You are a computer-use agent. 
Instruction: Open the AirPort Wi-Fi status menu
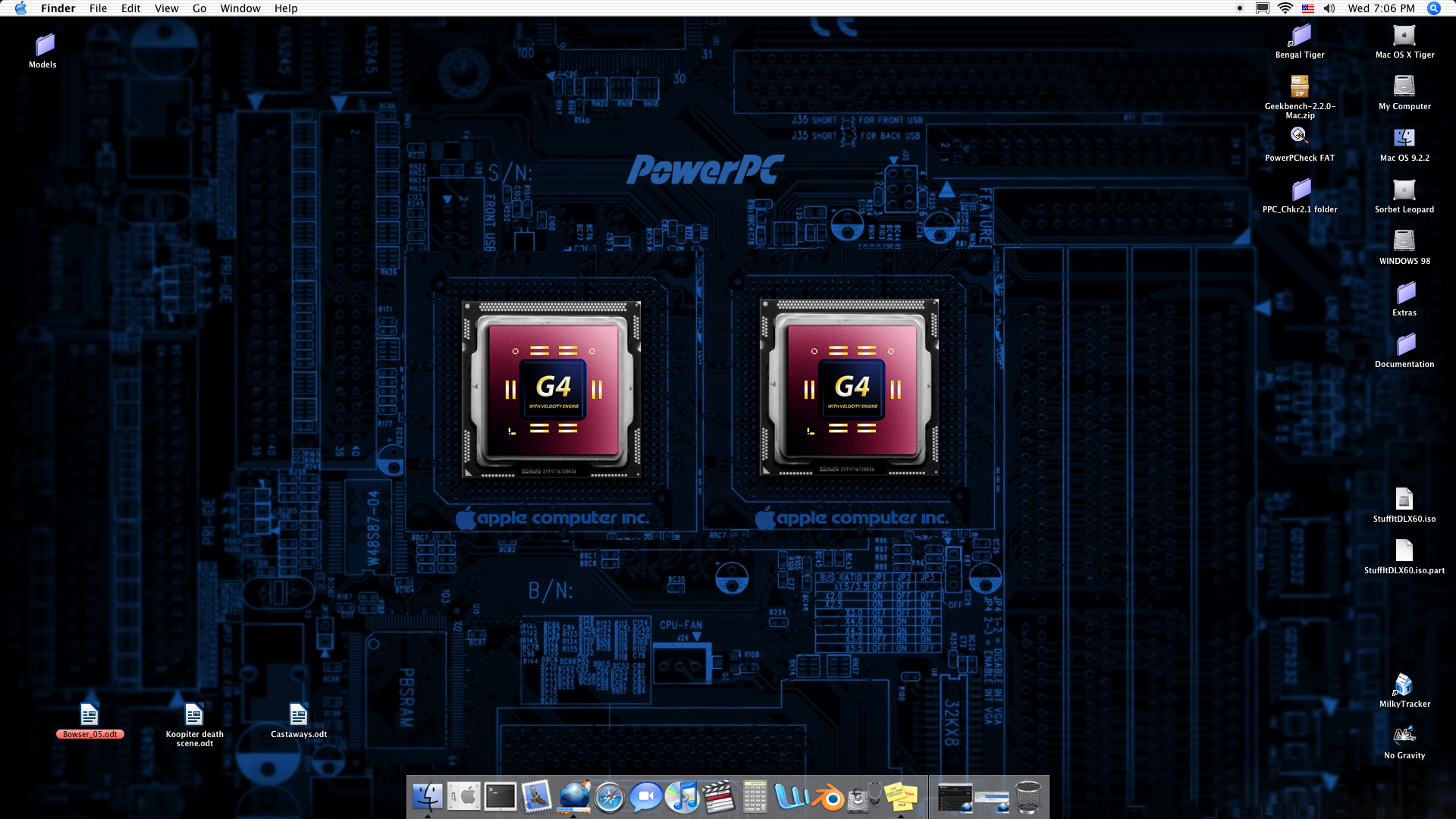coord(1285,8)
